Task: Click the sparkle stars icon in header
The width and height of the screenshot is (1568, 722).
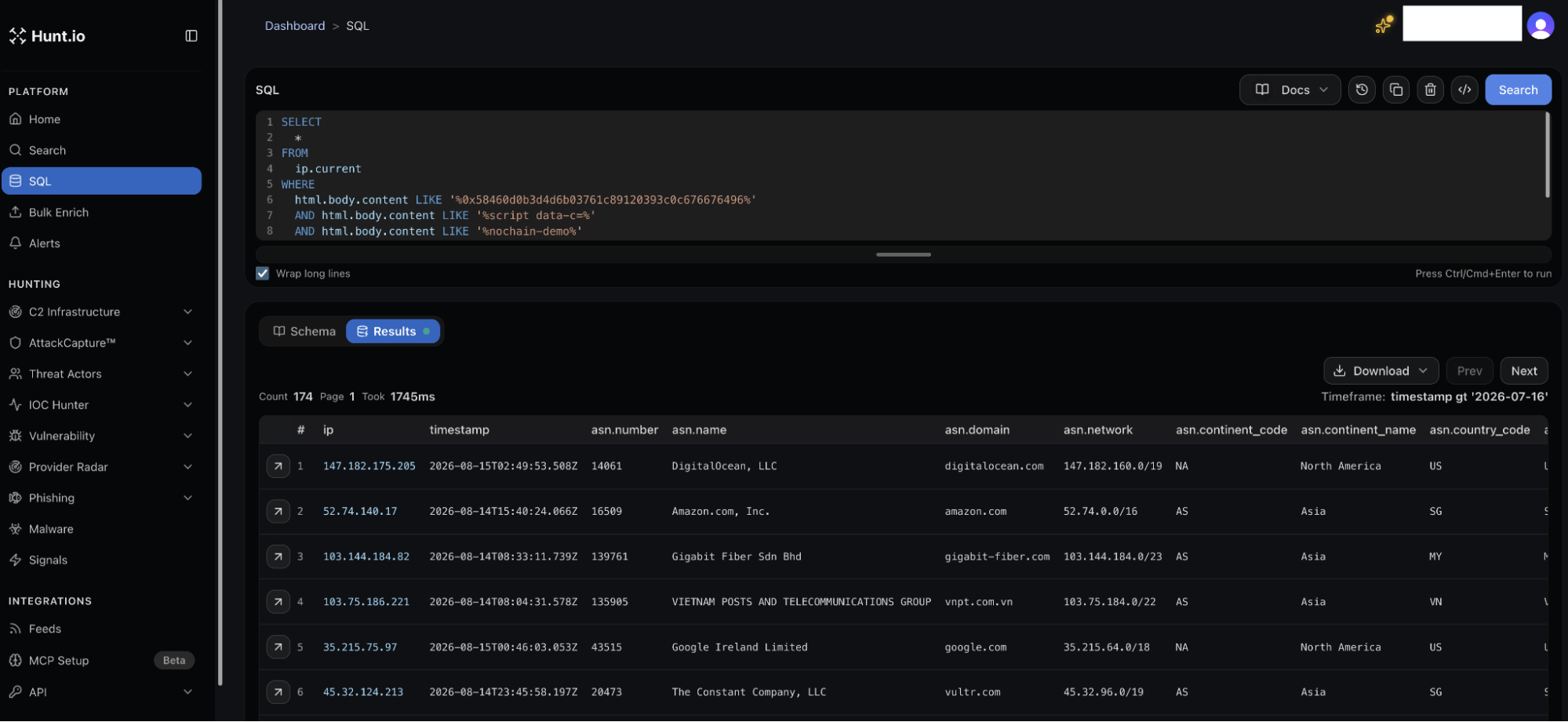Action: 1384,25
